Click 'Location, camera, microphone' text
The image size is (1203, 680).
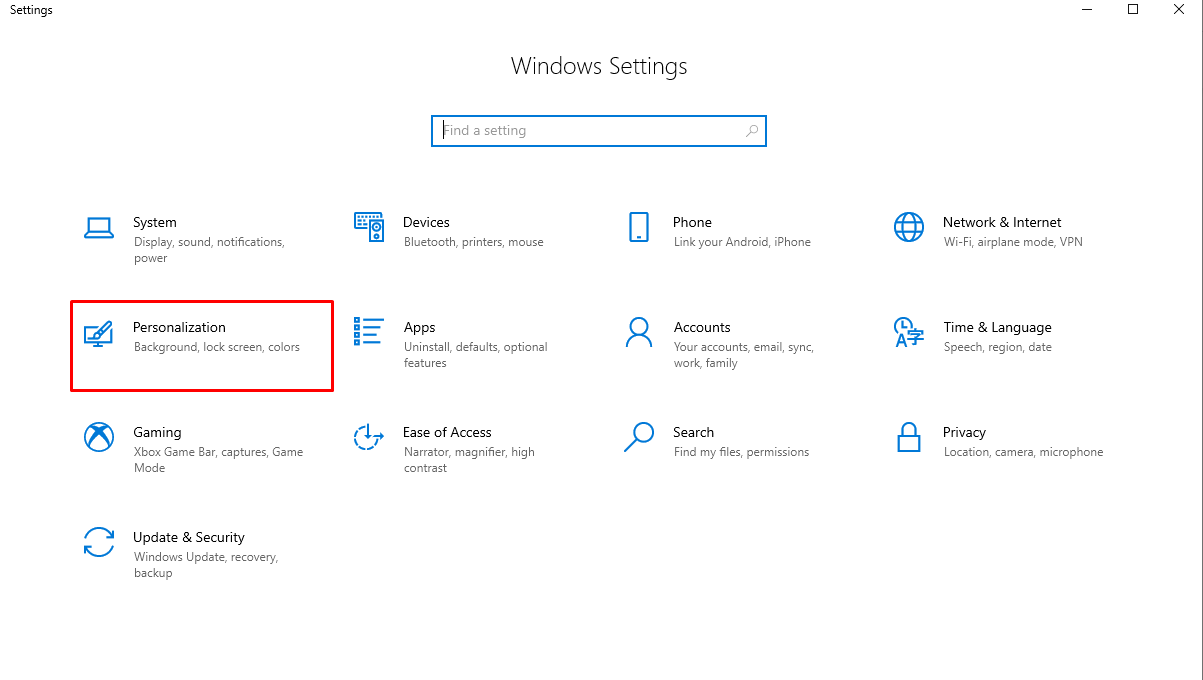1023,452
